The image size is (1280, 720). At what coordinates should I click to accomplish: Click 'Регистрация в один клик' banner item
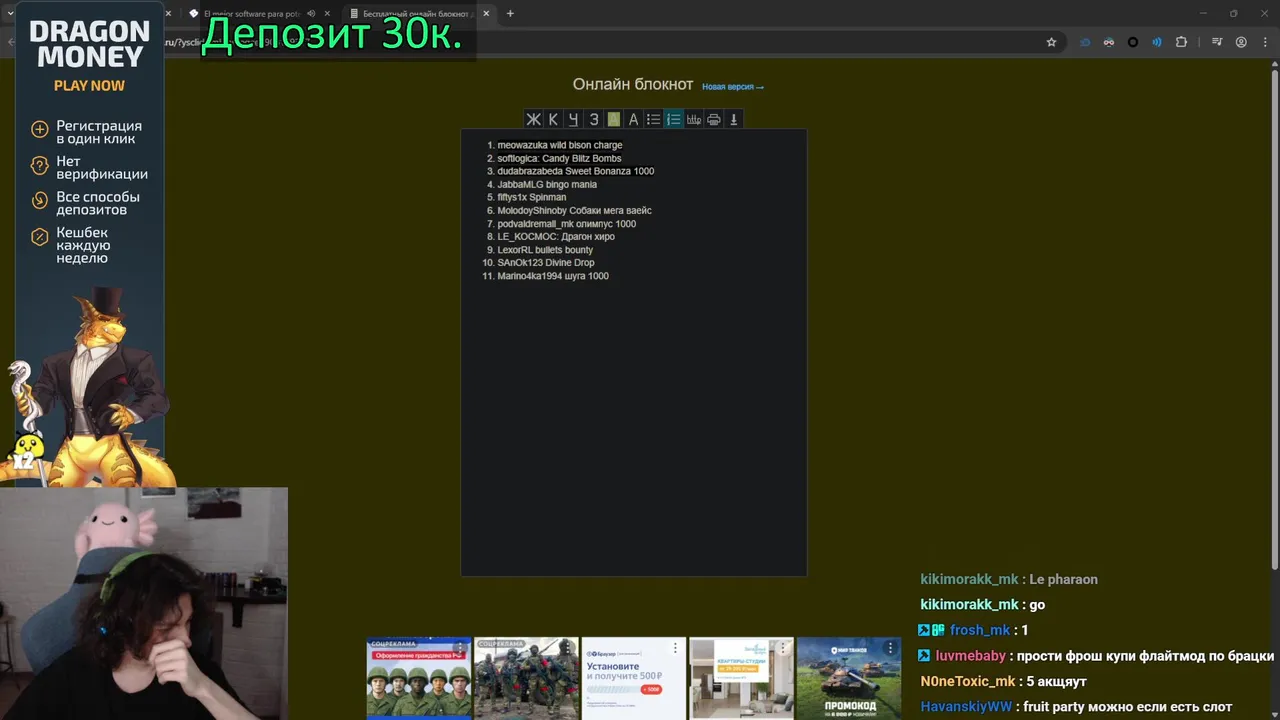click(x=88, y=132)
